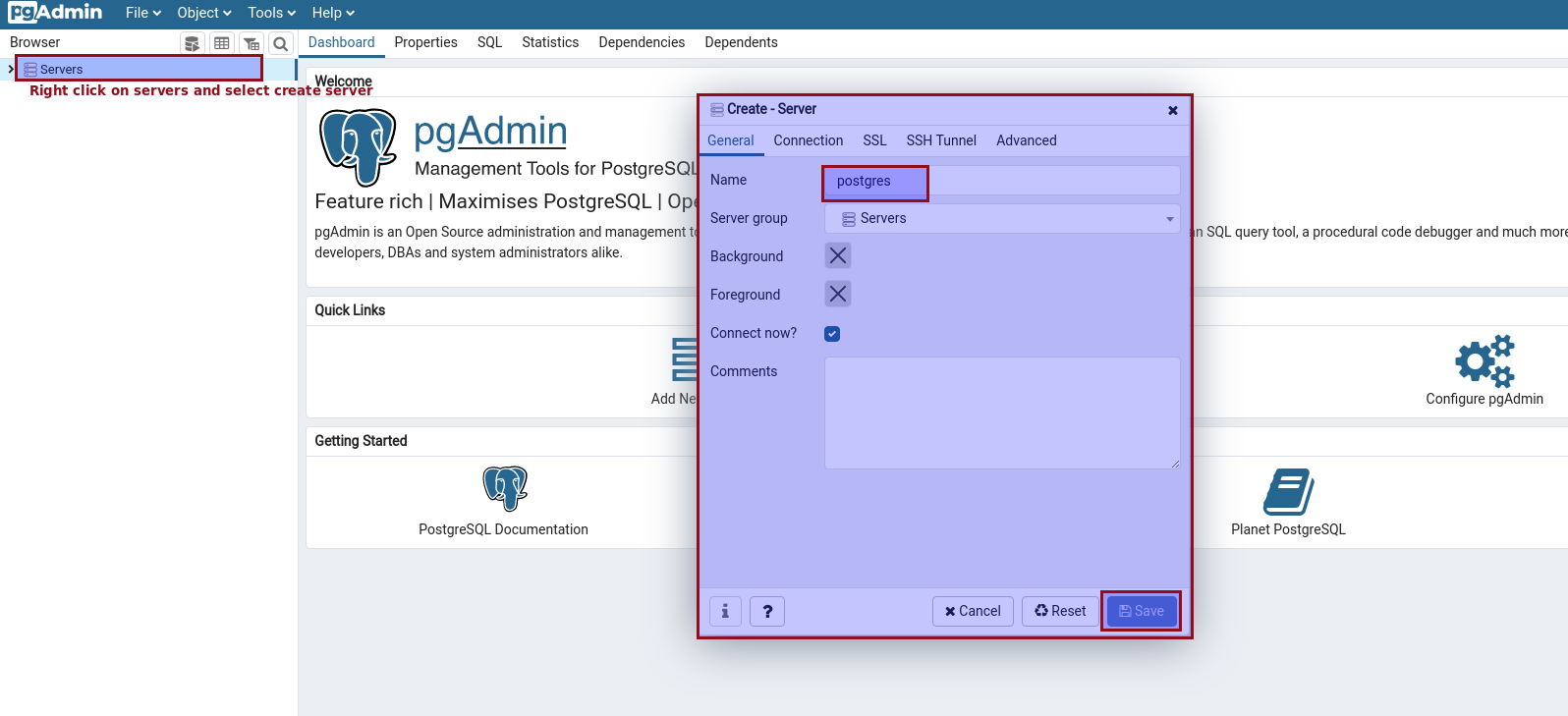Open Configure pgAdmin link
Image resolution: width=1568 pixels, height=716 pixels.
pyautogui.click(x=1484, y=399)
